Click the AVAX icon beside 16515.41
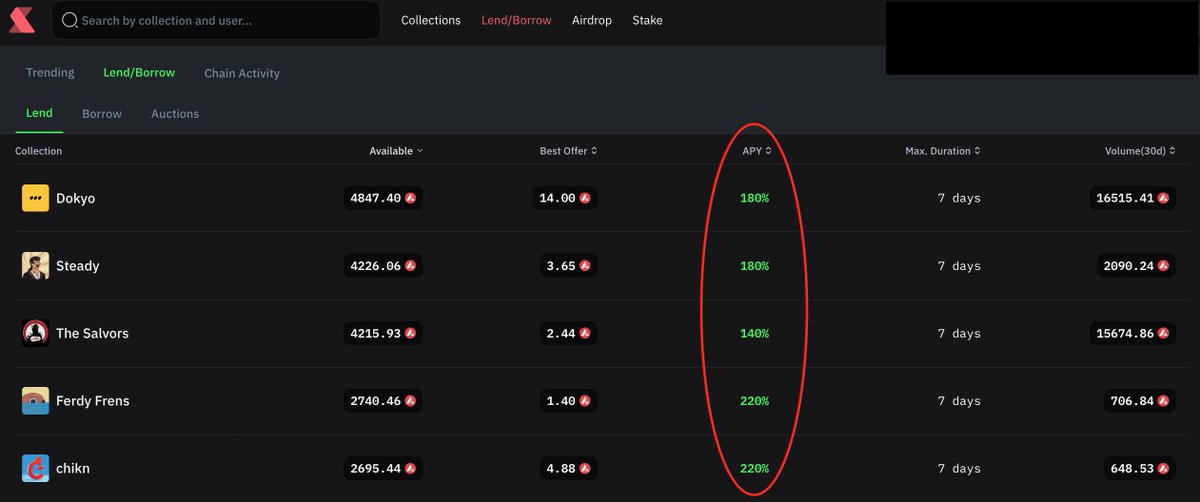 [x=1164, y=198]
